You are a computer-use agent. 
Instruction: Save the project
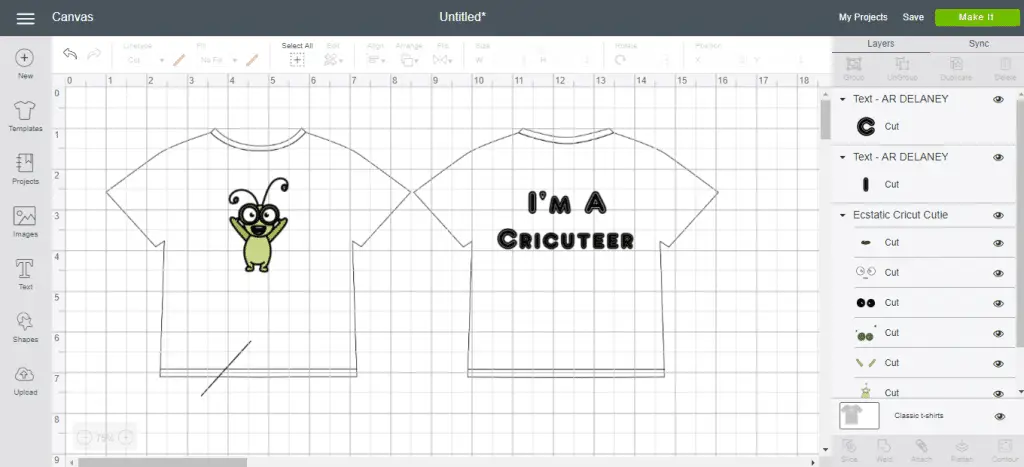[x=913, y=18]
